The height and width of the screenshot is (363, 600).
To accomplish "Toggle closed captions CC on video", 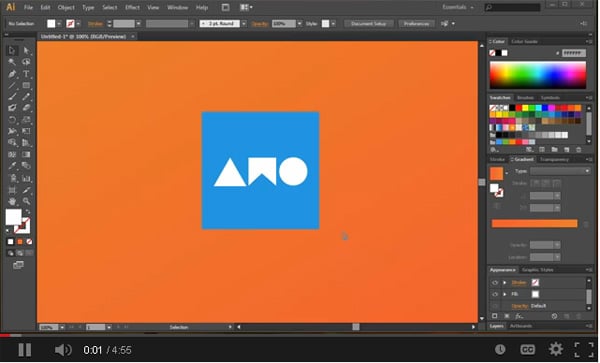I will 528,350.
